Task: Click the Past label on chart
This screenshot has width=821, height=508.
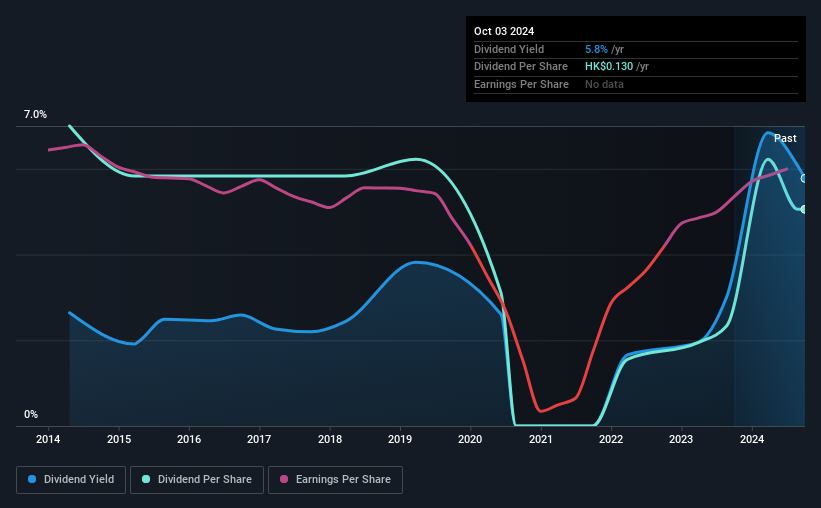Action: pyautogui.click(x=785, y=138)
